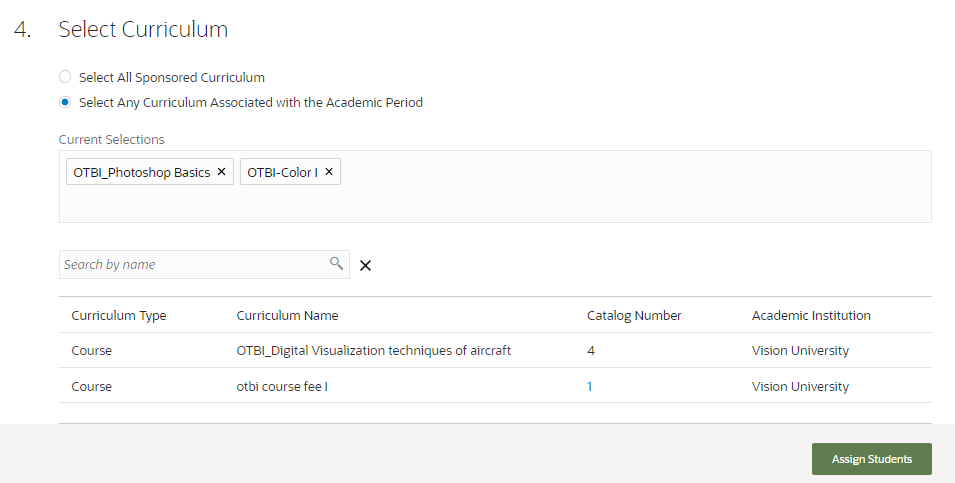The height and width of the screenshot is (483, 955).
Task: Choose Select Any Curriculum Associated with Academic Period
Action: (65, 102)
